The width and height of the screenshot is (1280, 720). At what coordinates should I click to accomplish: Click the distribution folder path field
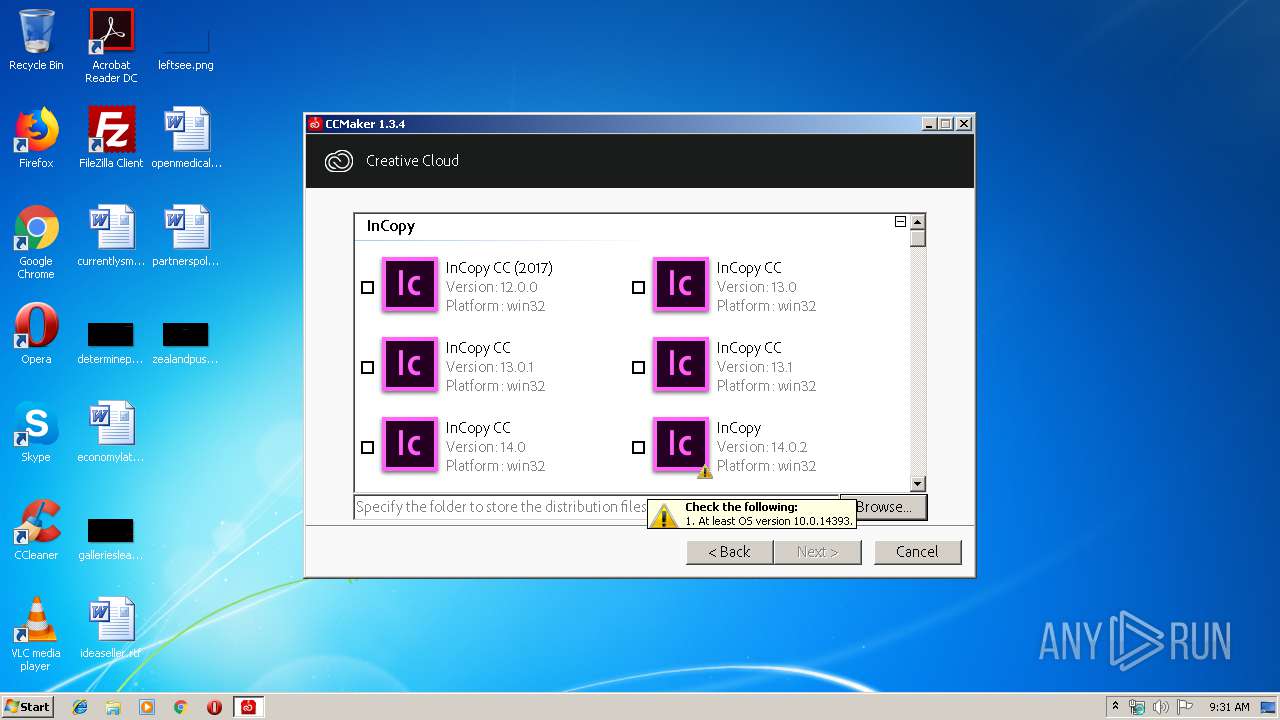tap(596, 507)
